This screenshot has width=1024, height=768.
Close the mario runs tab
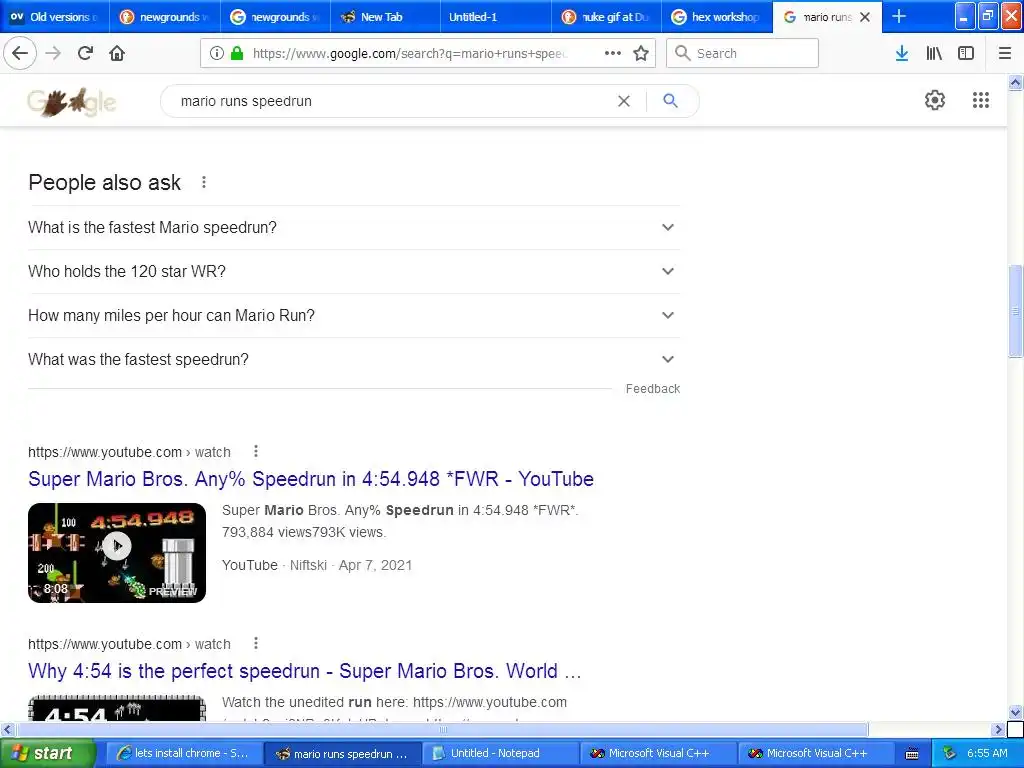pyautogui.click(x=865, y=17)
